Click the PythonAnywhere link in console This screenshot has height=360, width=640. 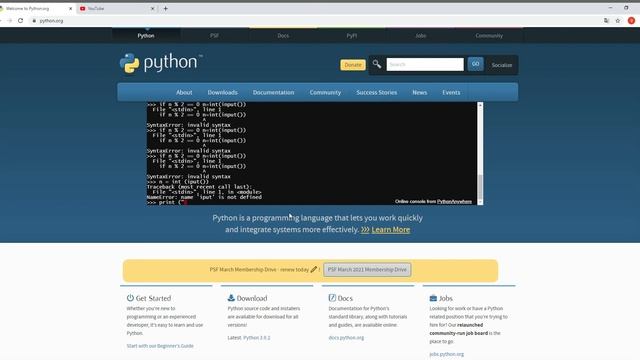click(x=454, y=201)
